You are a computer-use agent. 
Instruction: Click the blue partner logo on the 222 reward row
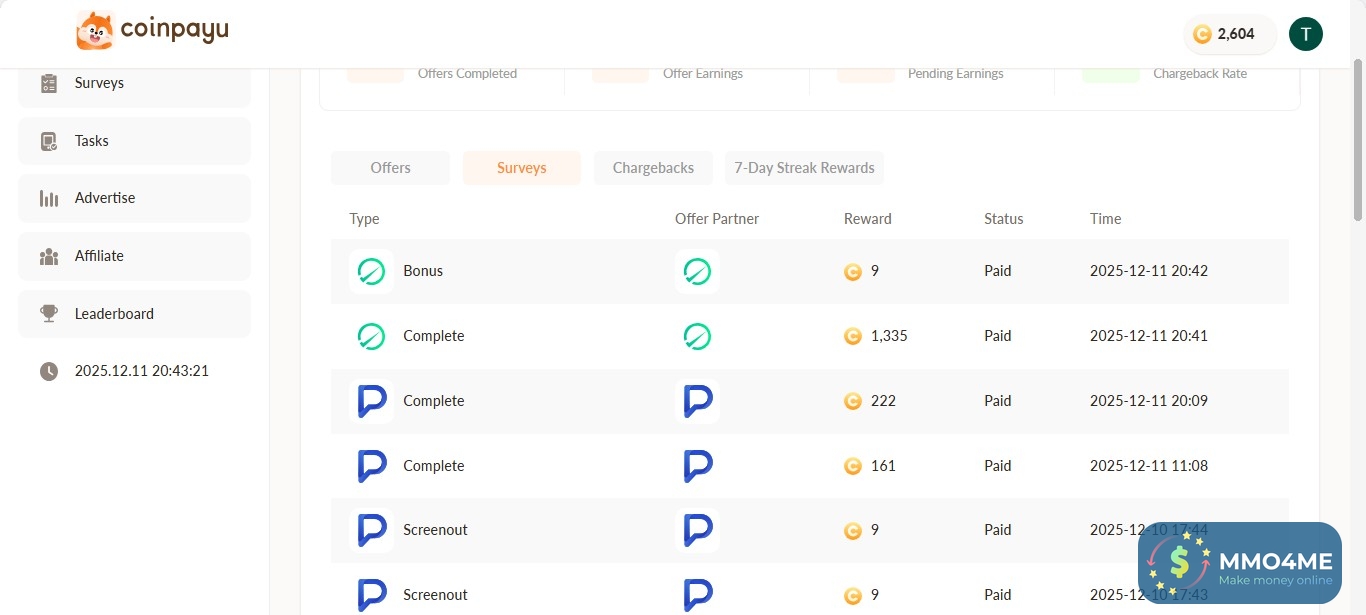697,401
